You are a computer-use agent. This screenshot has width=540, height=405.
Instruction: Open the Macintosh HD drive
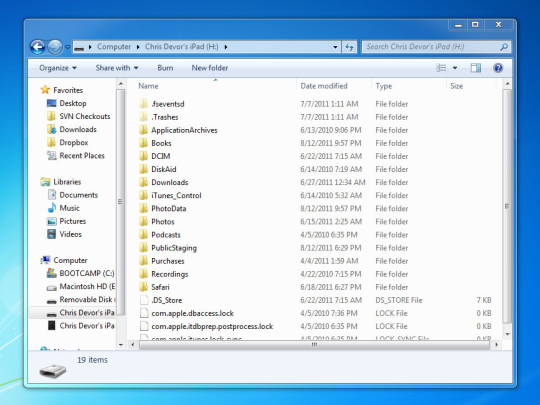[87, 287]
